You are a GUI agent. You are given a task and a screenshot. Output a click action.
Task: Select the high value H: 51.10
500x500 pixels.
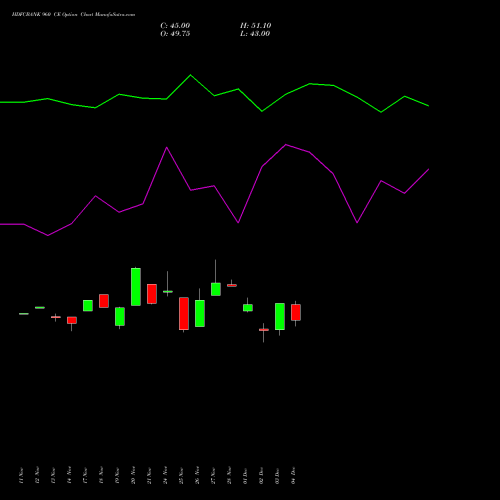(255, 26)
